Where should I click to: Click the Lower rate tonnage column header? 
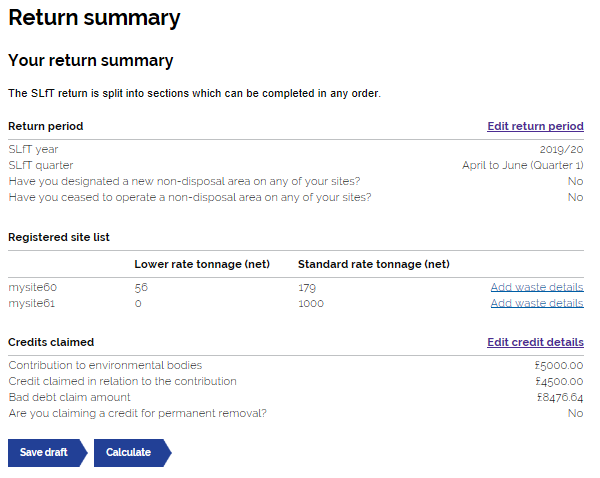click(x=202, y=264)
